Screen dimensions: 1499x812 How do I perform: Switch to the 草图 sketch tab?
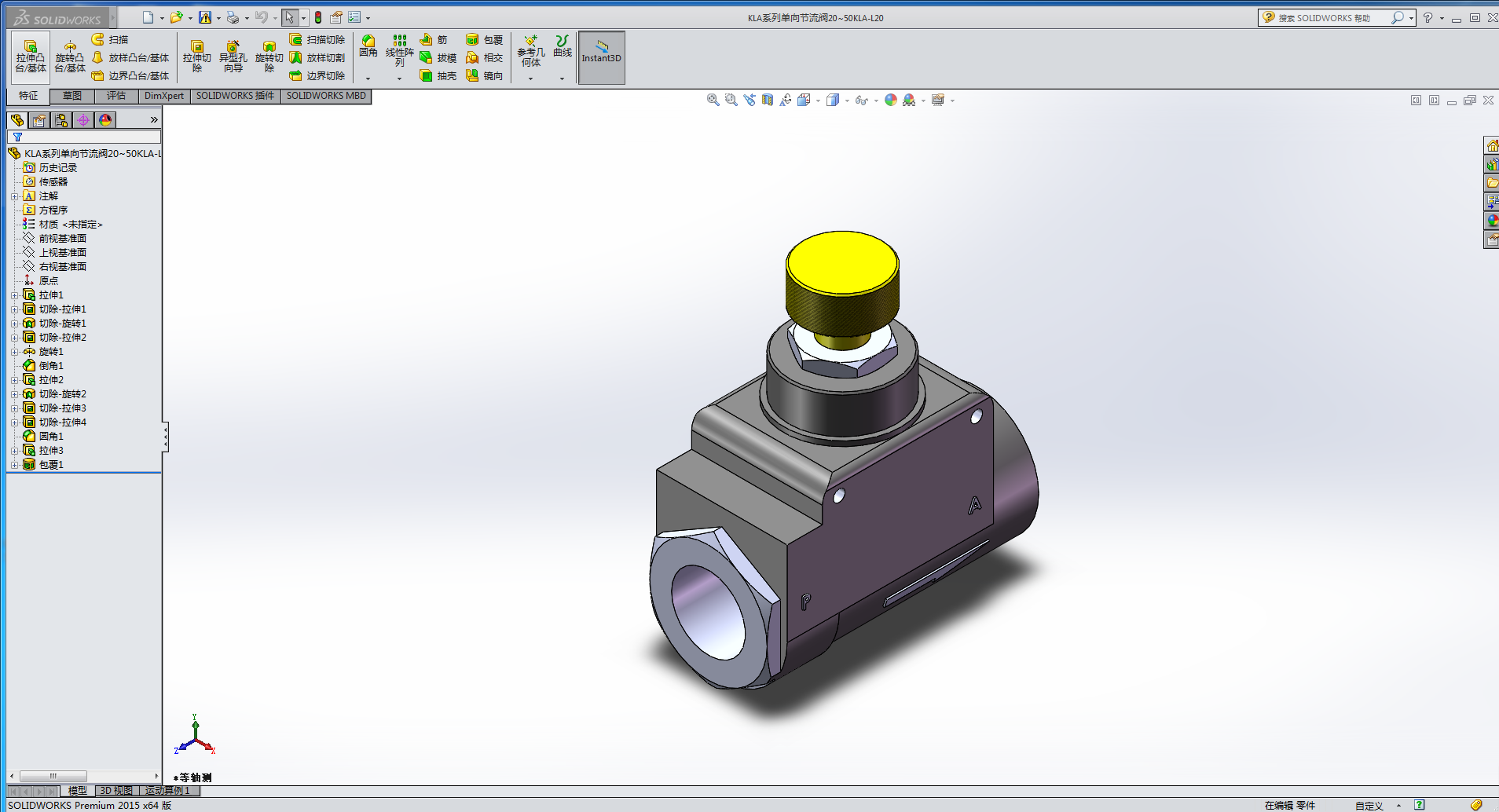72,96
